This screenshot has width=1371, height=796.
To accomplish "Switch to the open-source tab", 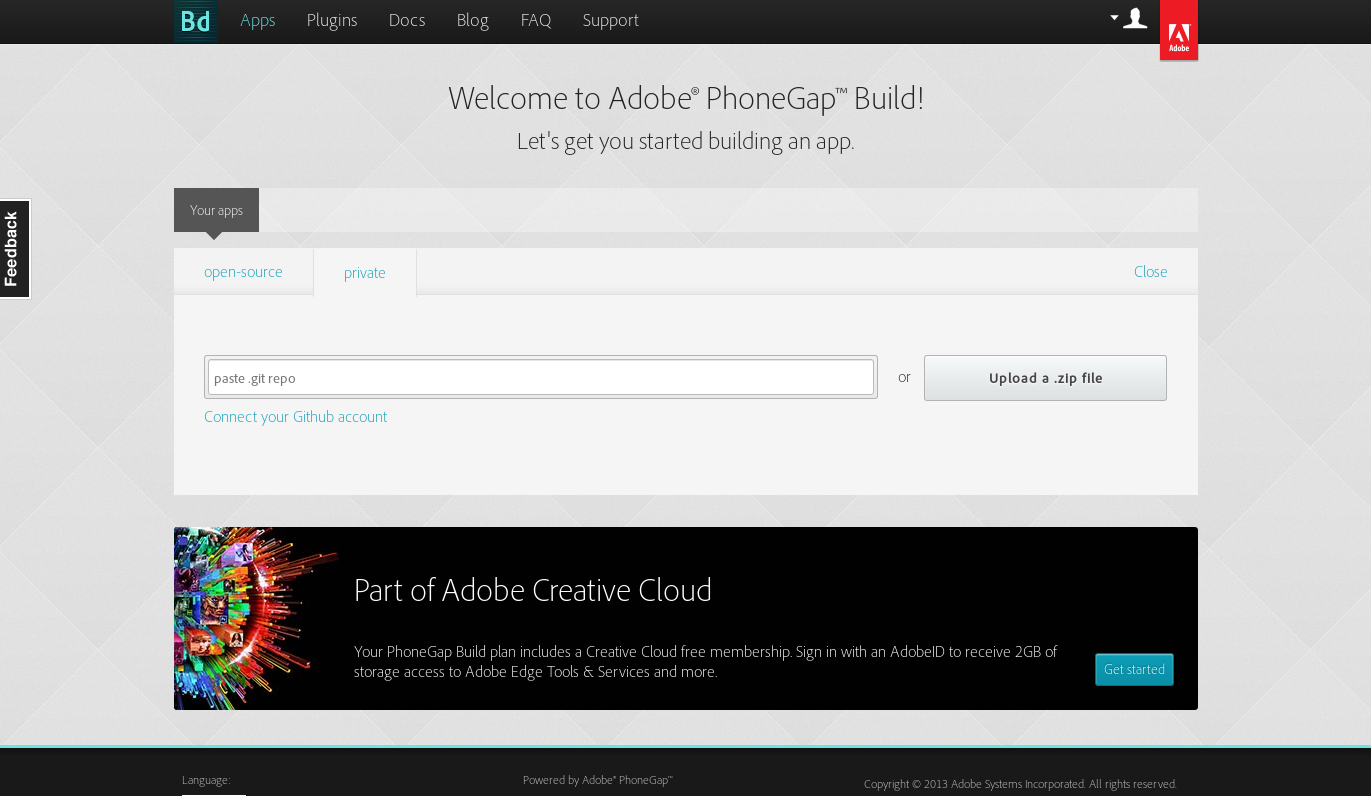I will pos(243,272).
